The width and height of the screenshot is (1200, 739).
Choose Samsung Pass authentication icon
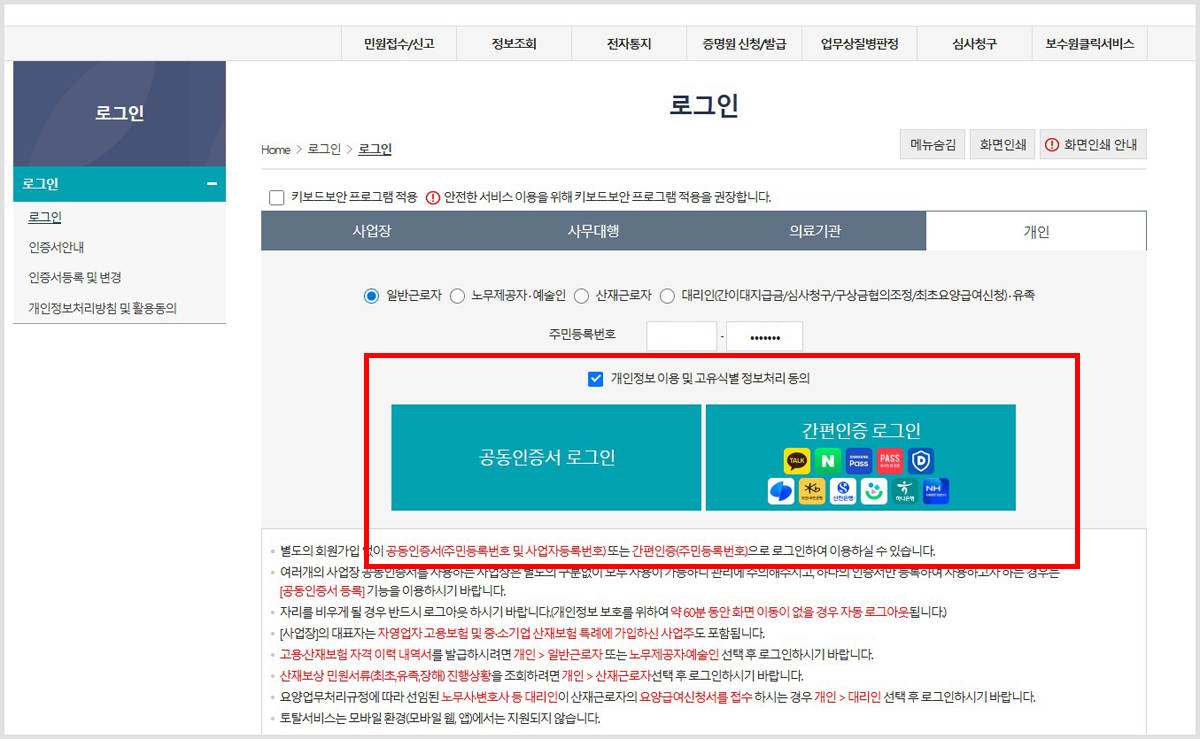pyautogui.click(x=857, y=460)
